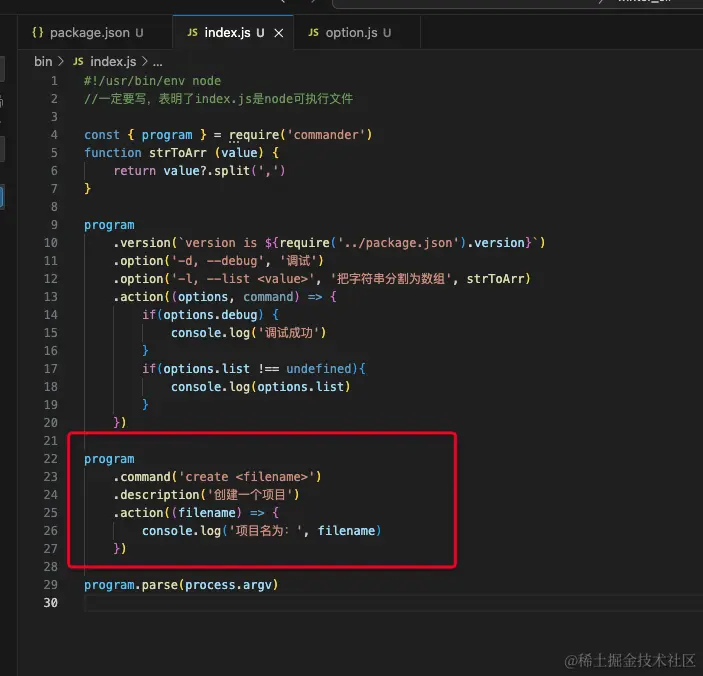
Task: Click the 'program' identifier on line 22
Action: coord(109,459)
